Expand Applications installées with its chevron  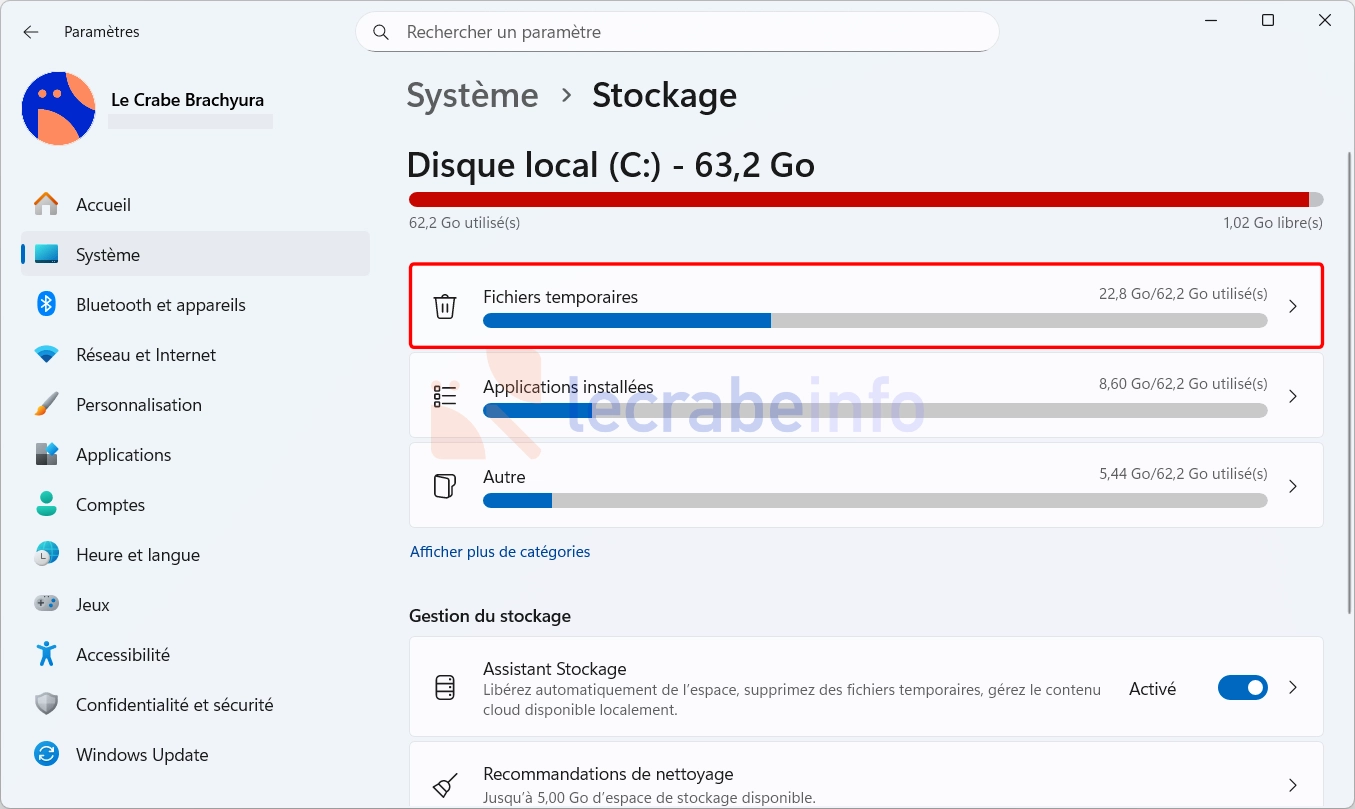pos(1293,396)
